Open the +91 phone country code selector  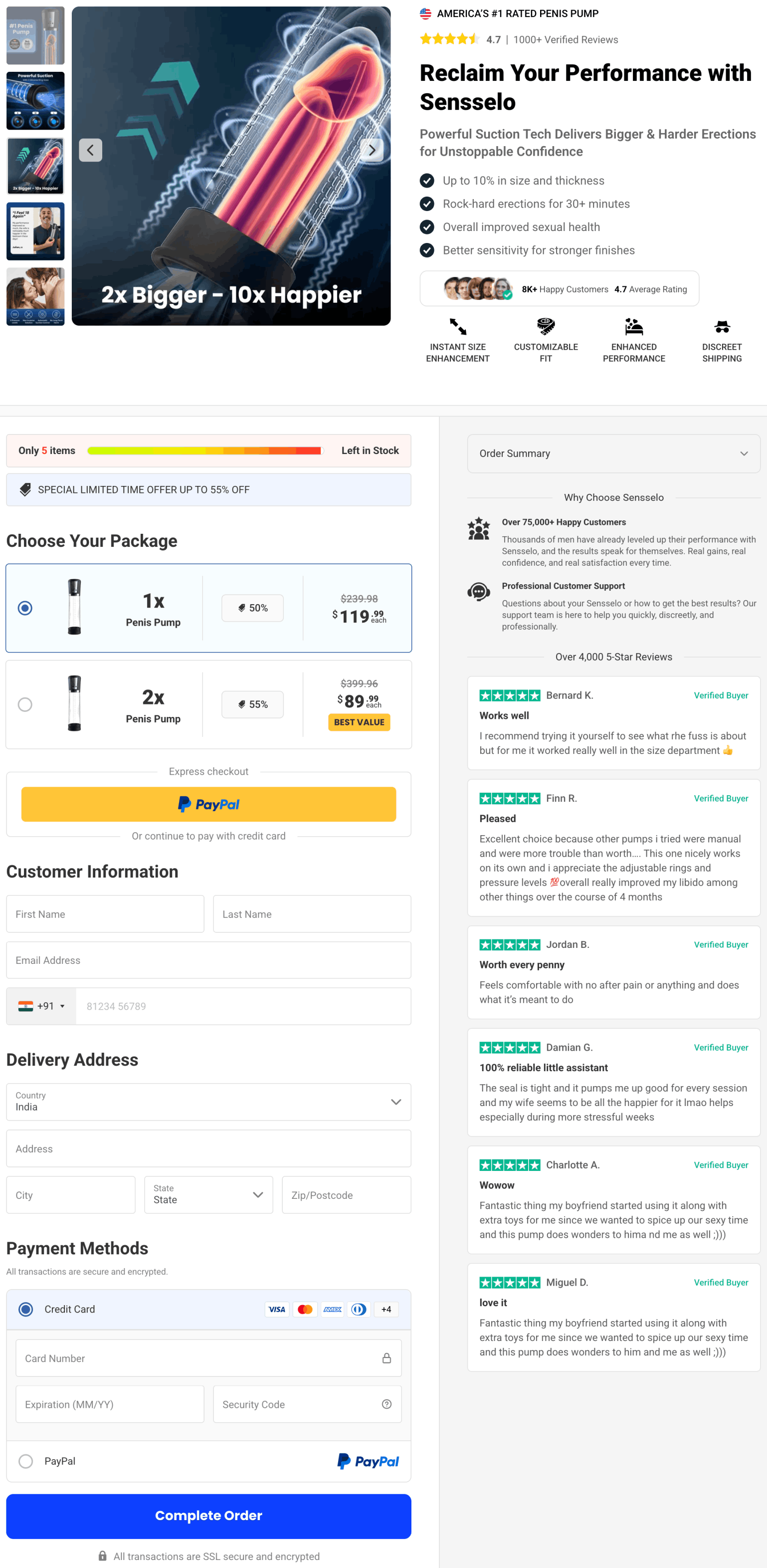pos(41,1006)
